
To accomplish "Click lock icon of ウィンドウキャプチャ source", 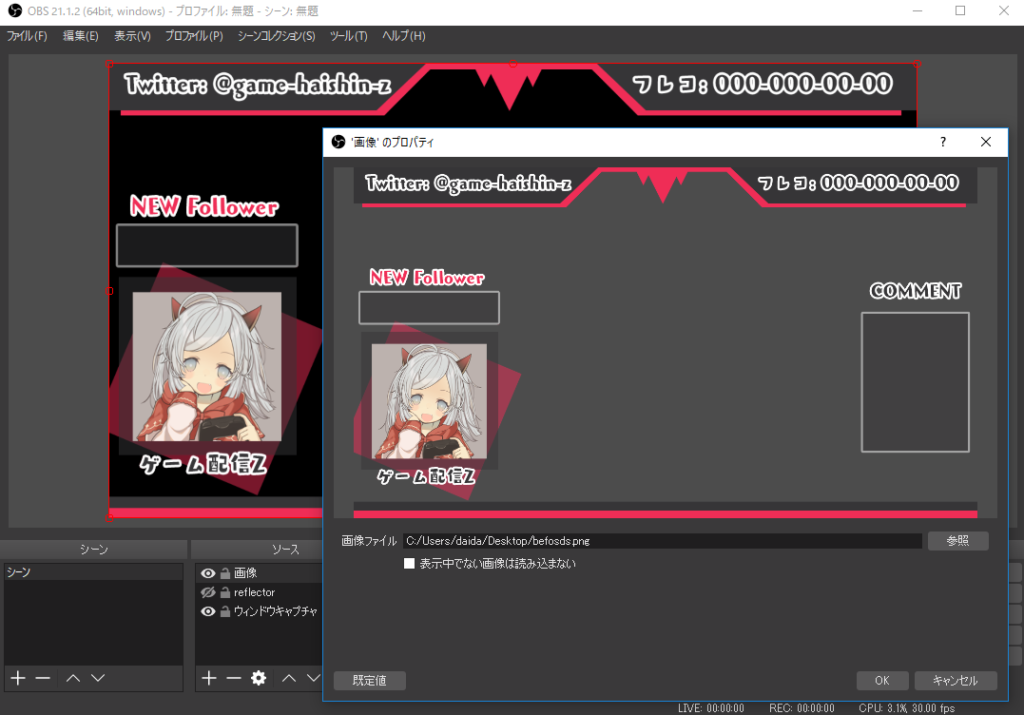I will click(225, 611).
